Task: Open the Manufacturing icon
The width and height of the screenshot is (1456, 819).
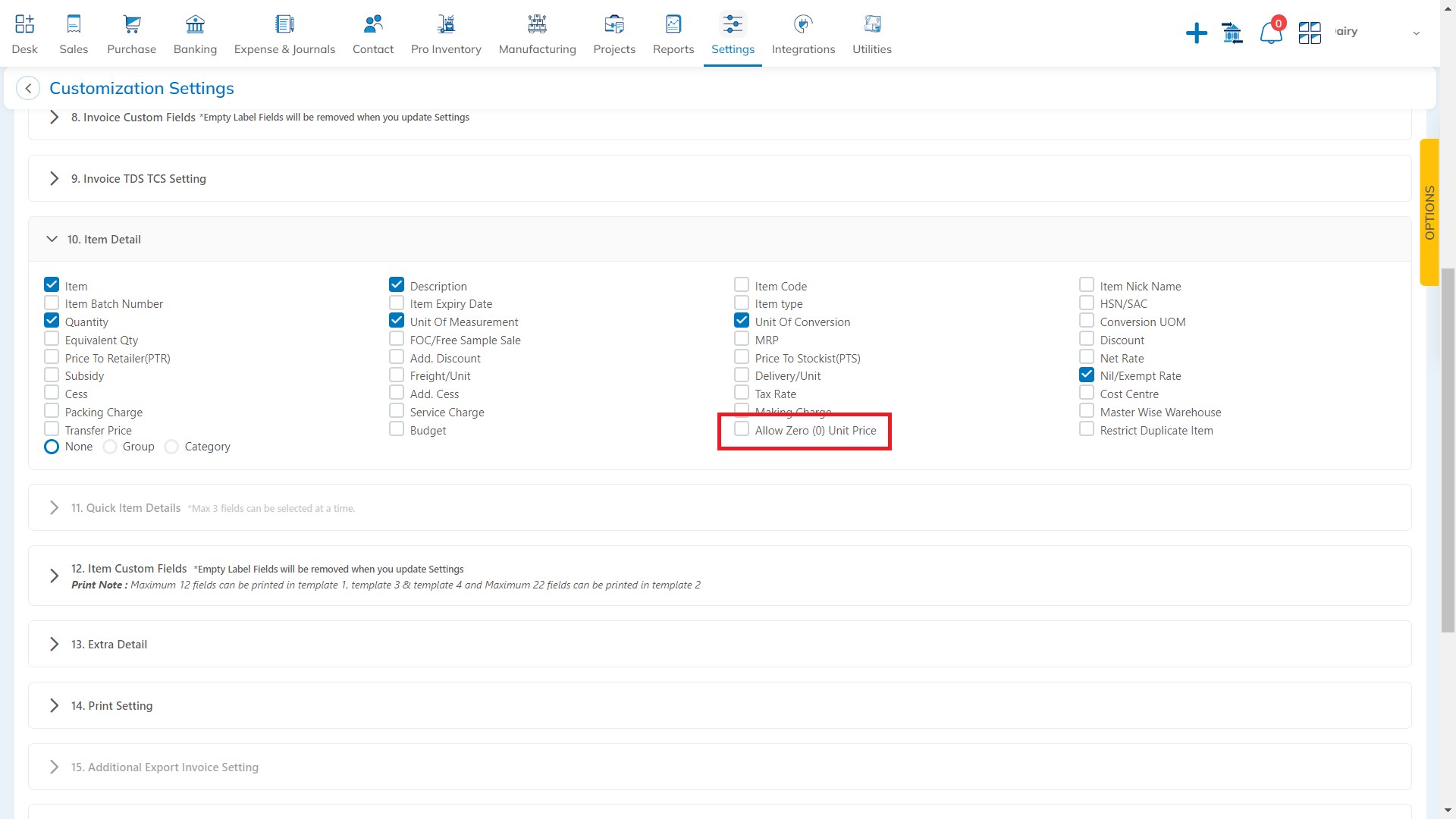Action: pos(537,24)
